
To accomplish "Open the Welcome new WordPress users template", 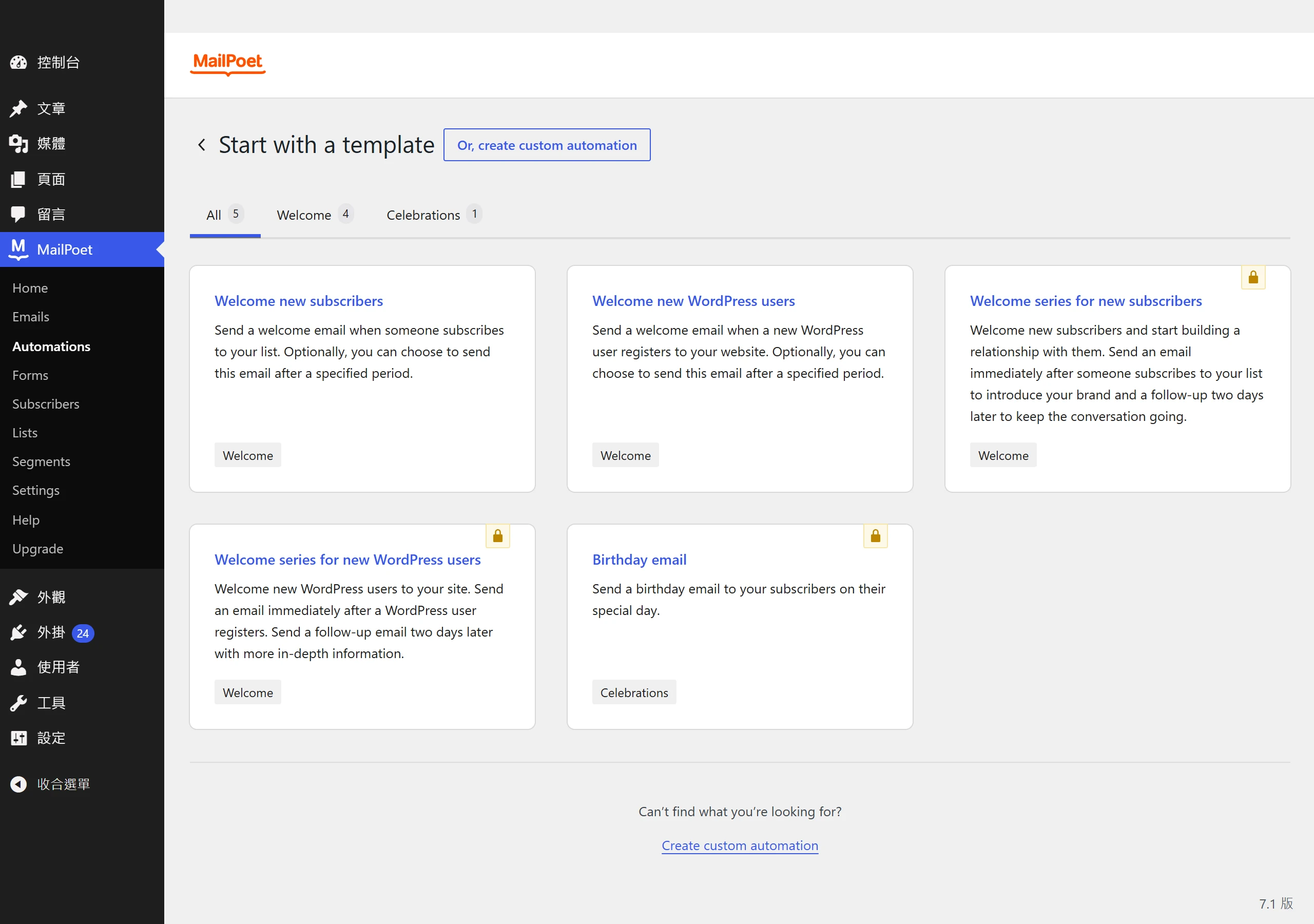I will click(x=693, y=301).
